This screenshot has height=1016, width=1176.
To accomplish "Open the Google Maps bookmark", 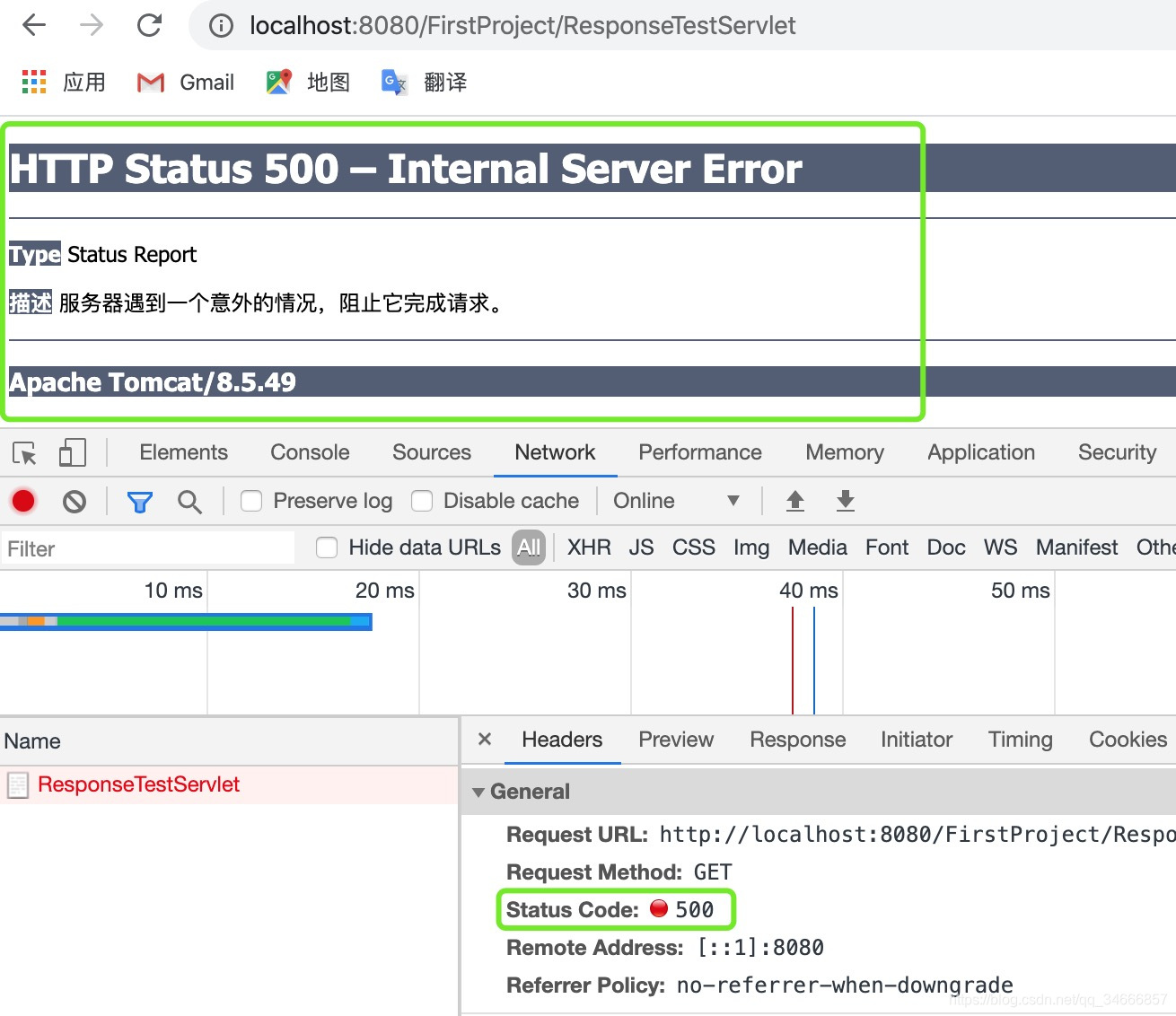I will 308,83.
